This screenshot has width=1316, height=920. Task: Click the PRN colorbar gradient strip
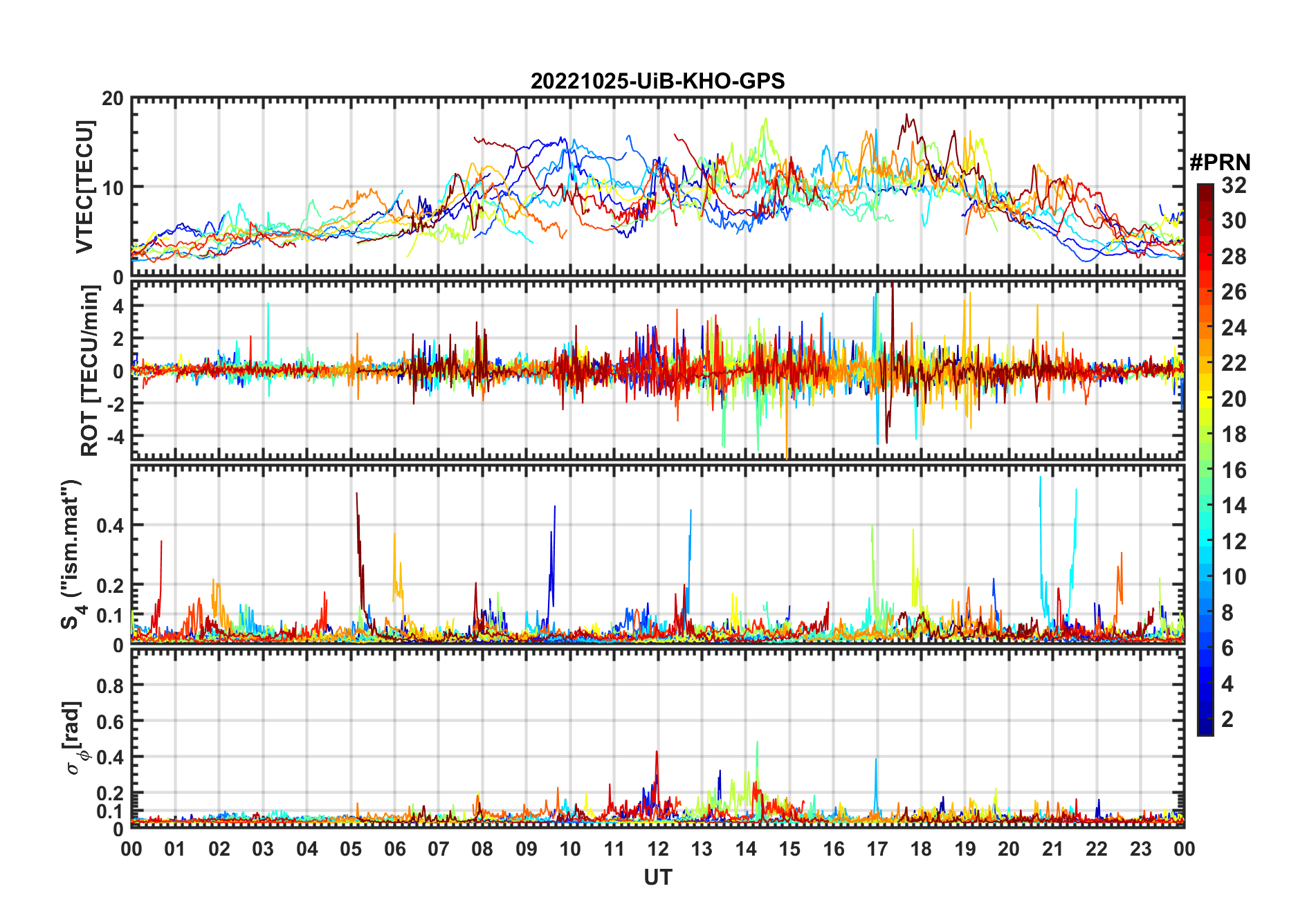(1205, 459)
